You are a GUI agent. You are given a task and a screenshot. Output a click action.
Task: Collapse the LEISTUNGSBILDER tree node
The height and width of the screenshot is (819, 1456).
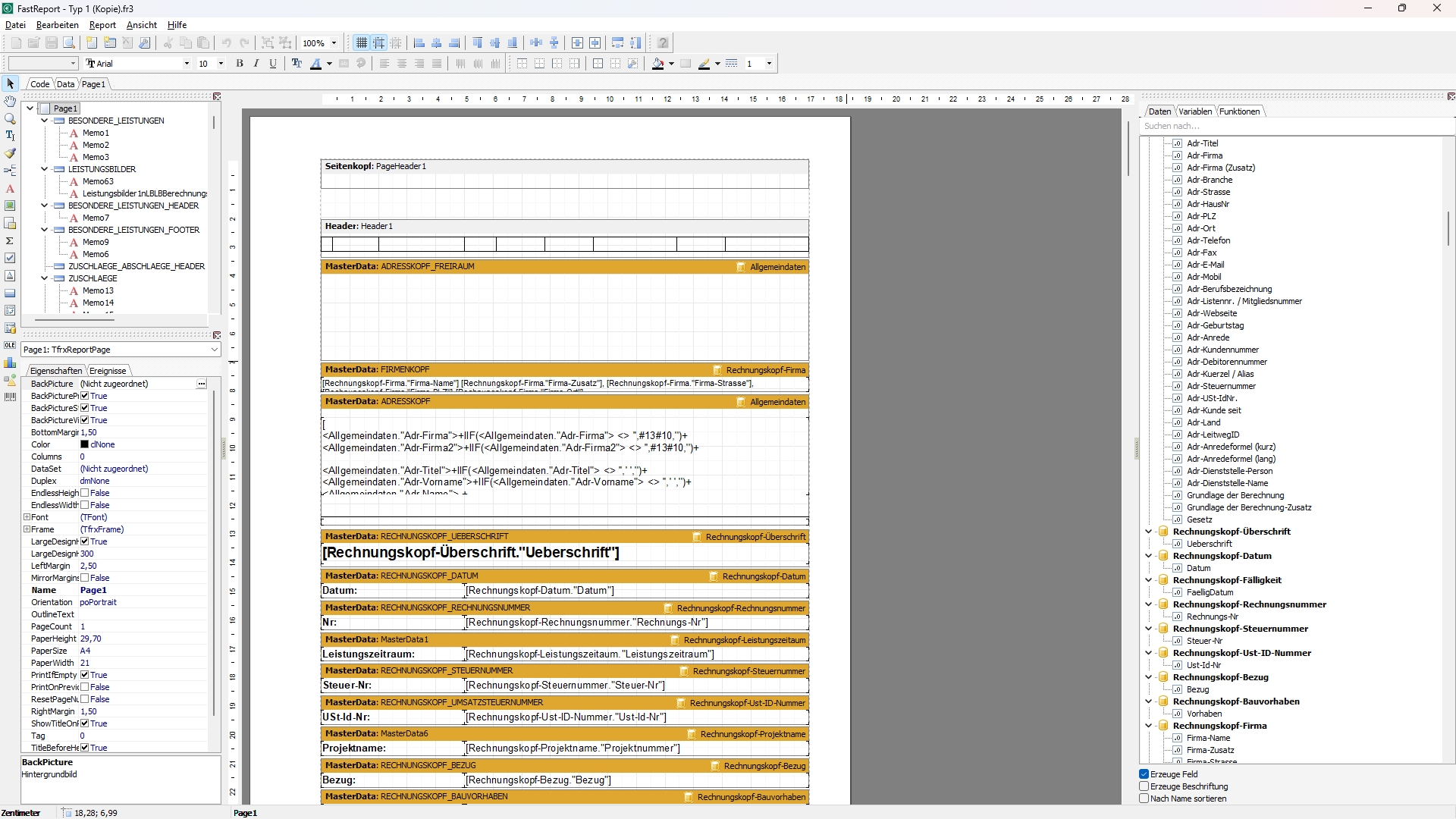pos(45,169)
